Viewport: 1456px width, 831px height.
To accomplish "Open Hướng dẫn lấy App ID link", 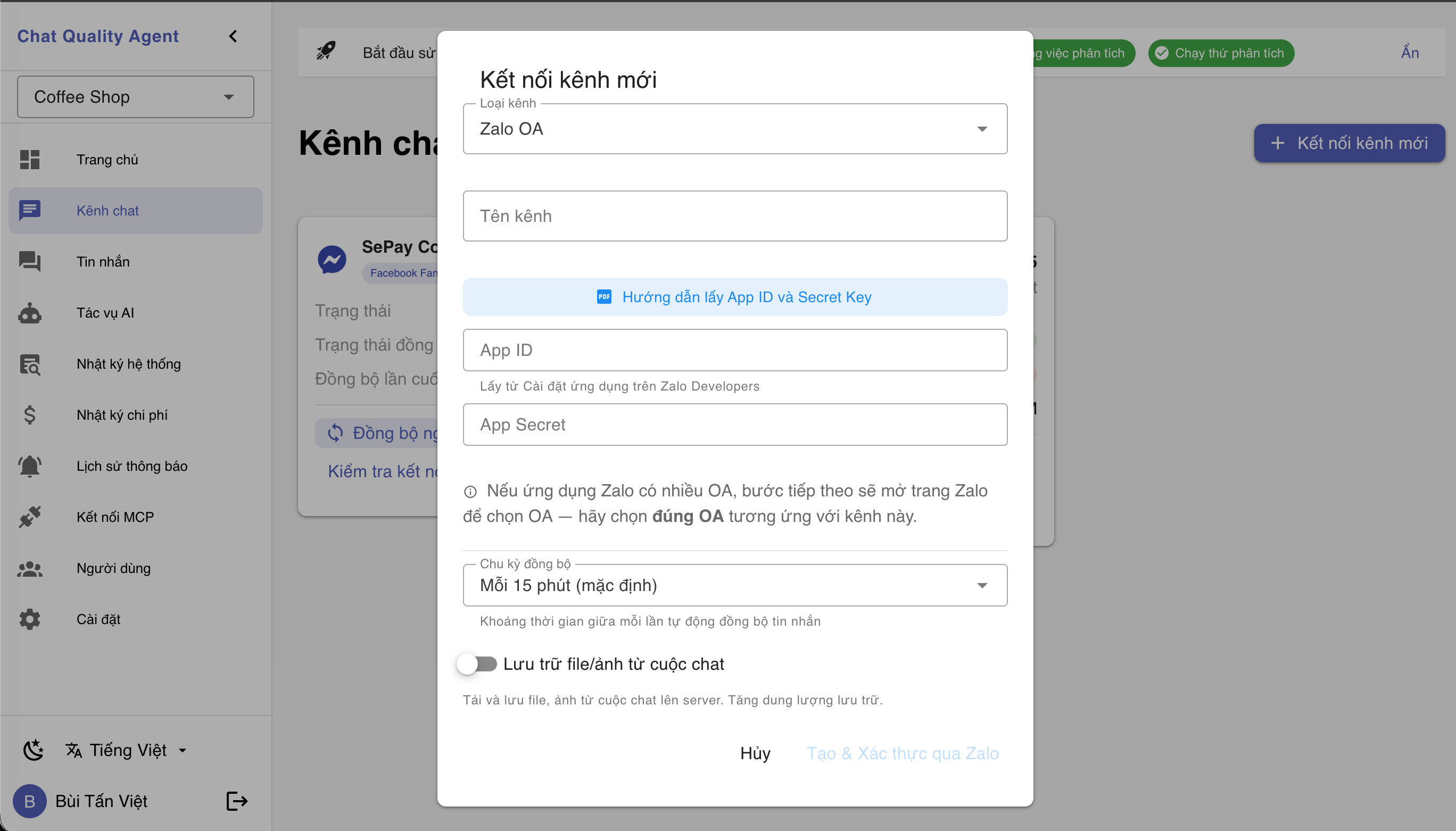I will 746,297.
